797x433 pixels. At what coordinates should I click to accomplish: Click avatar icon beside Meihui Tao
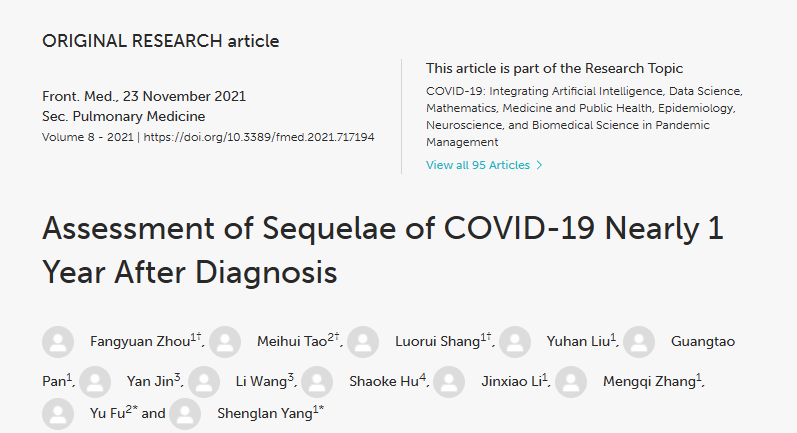point(226,342)
